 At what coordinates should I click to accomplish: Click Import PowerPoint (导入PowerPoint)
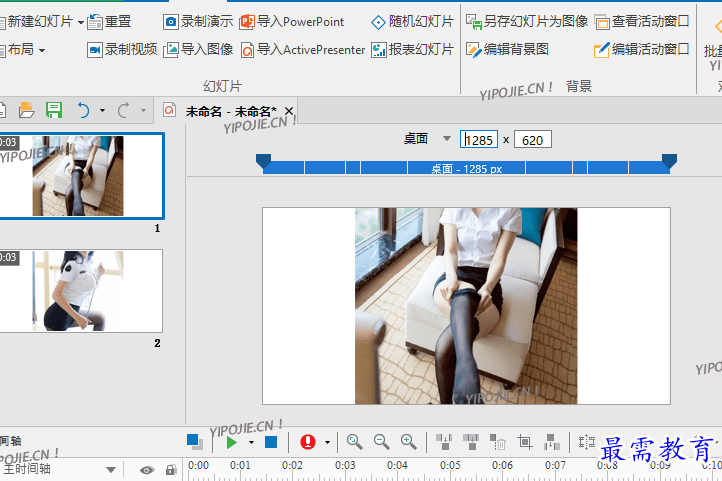pyautogui.click(x=292, y=22)
